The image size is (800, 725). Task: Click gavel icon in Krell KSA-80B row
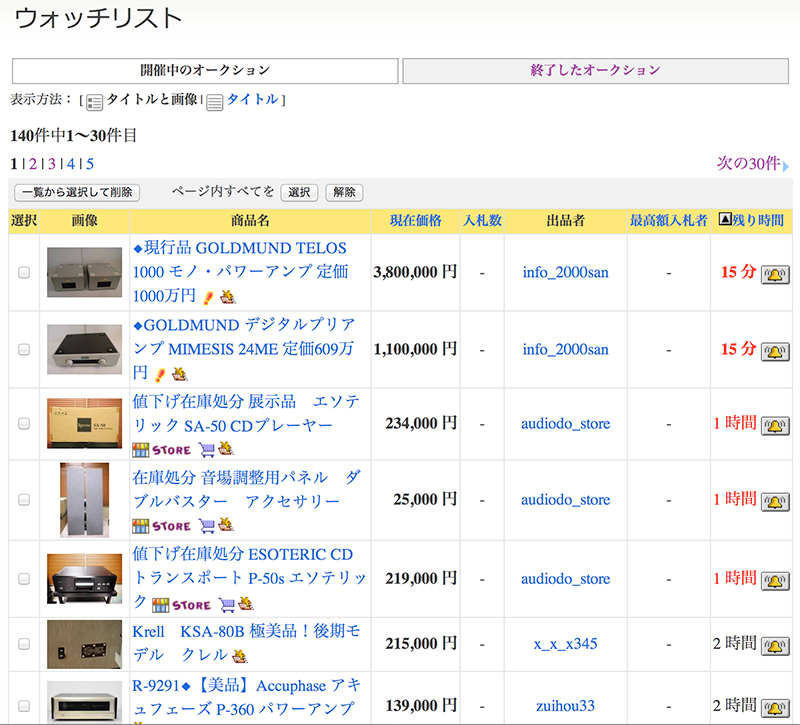(x=240, y=656)
